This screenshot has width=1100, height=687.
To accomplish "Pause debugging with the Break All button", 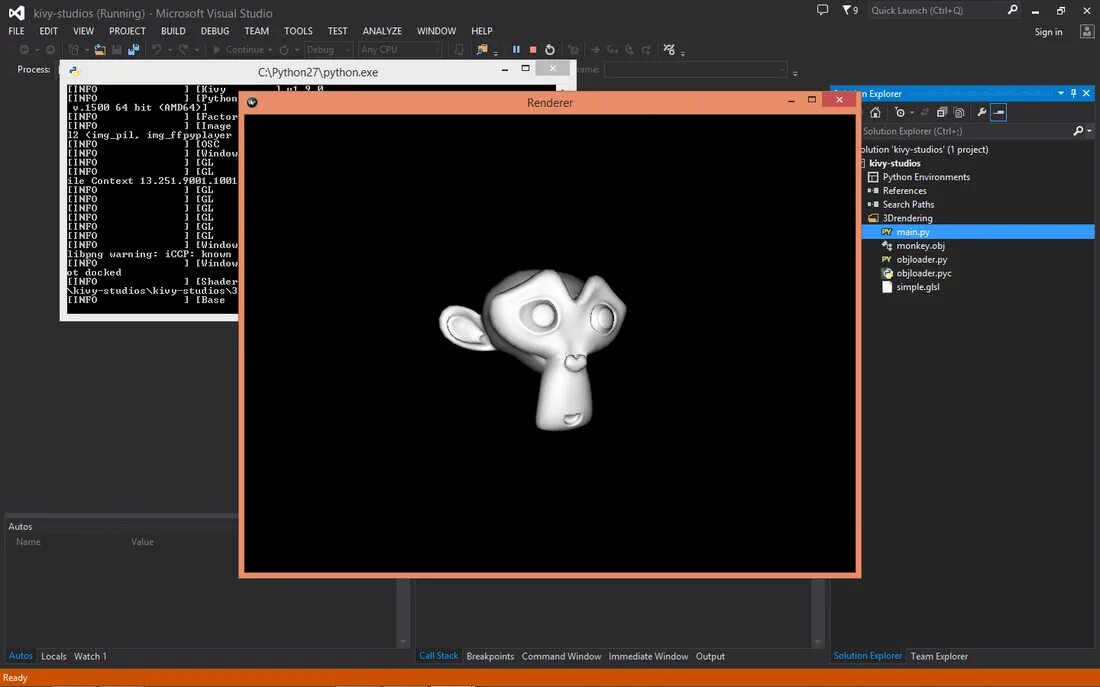I will point(516,50).
